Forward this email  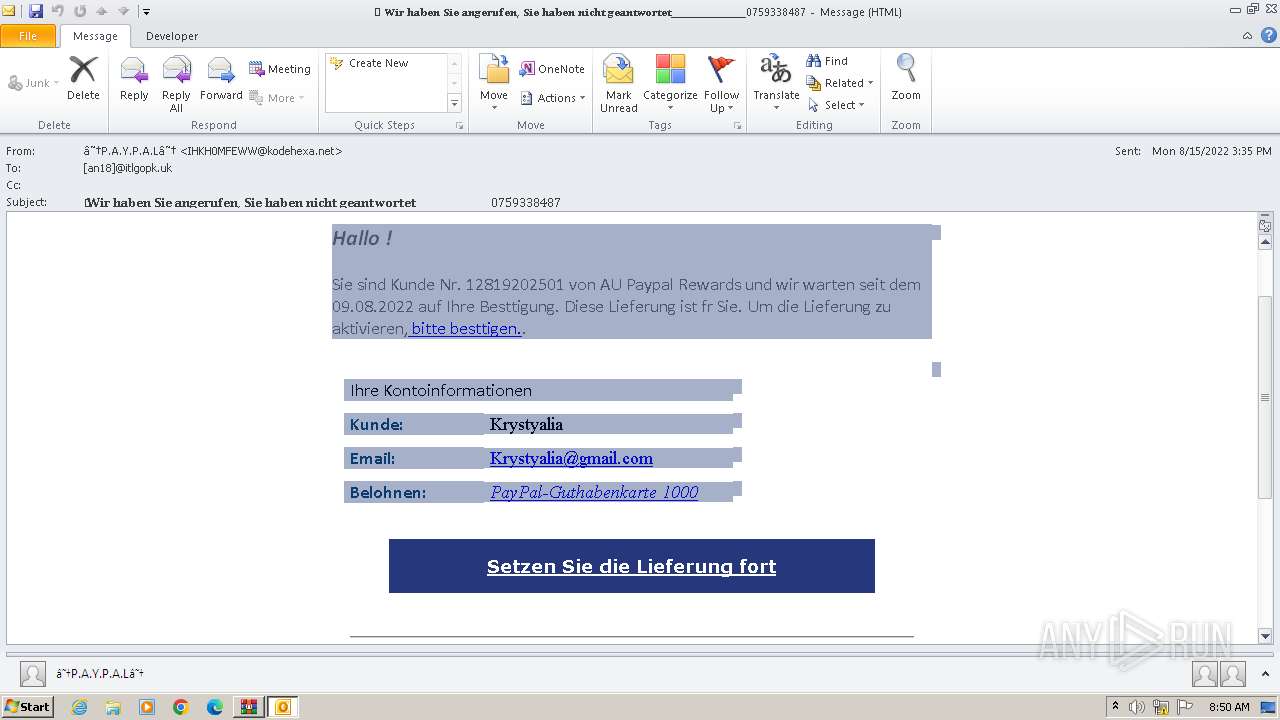221,78
